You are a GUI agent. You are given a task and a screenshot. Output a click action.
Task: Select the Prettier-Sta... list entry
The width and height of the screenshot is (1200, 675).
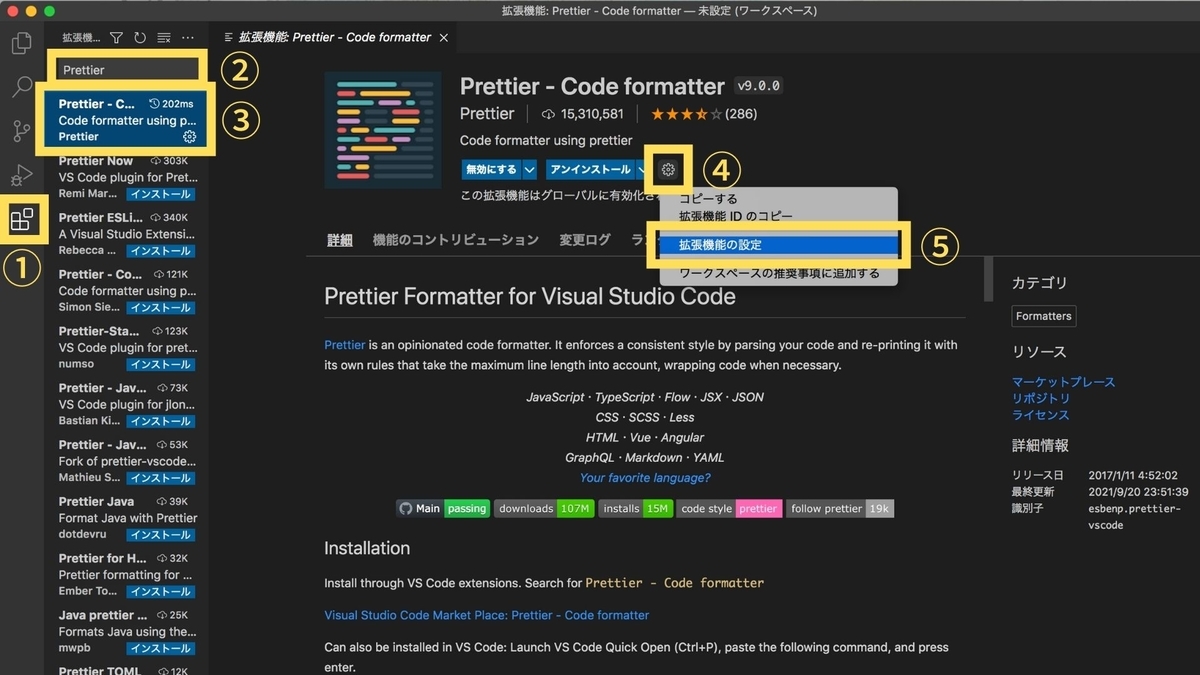coord(126,348)
